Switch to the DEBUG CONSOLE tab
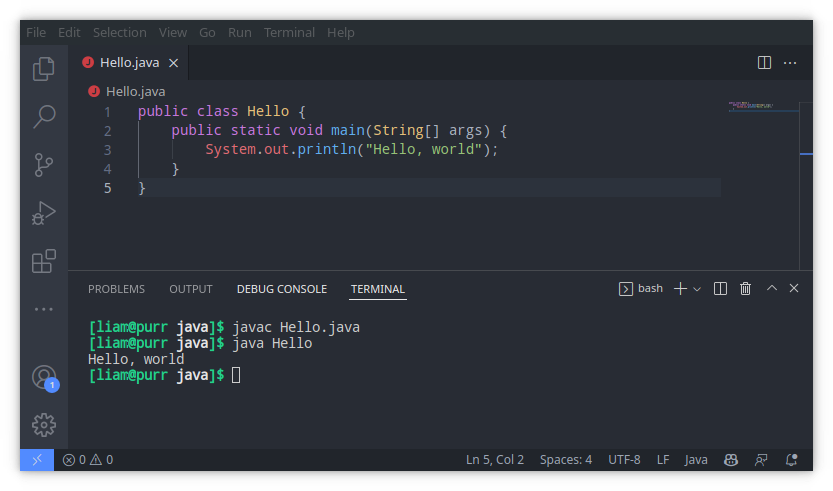The height and width of the screenshot is (491, 833). pyautogui.click(x=281, y=289)
